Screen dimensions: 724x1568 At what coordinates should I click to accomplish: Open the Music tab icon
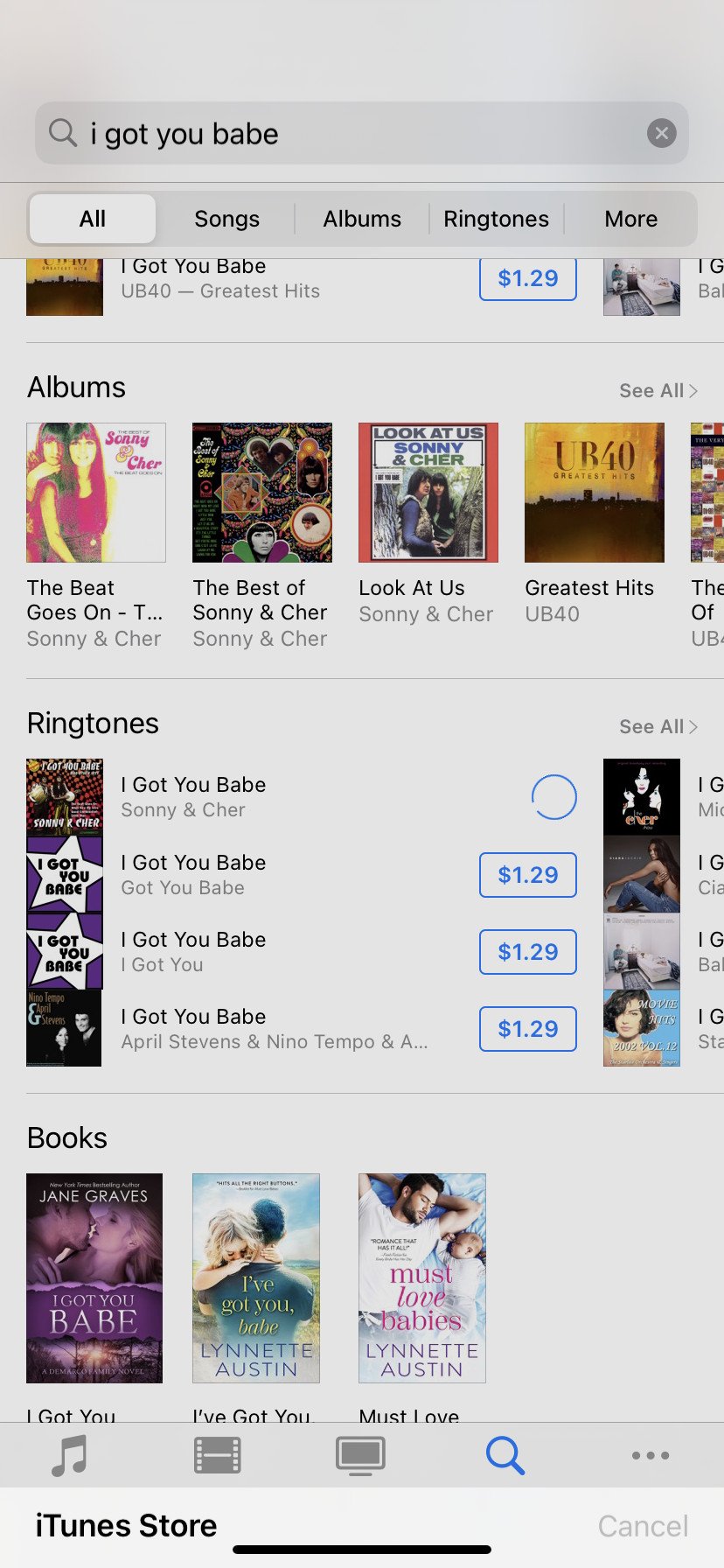70,1456
